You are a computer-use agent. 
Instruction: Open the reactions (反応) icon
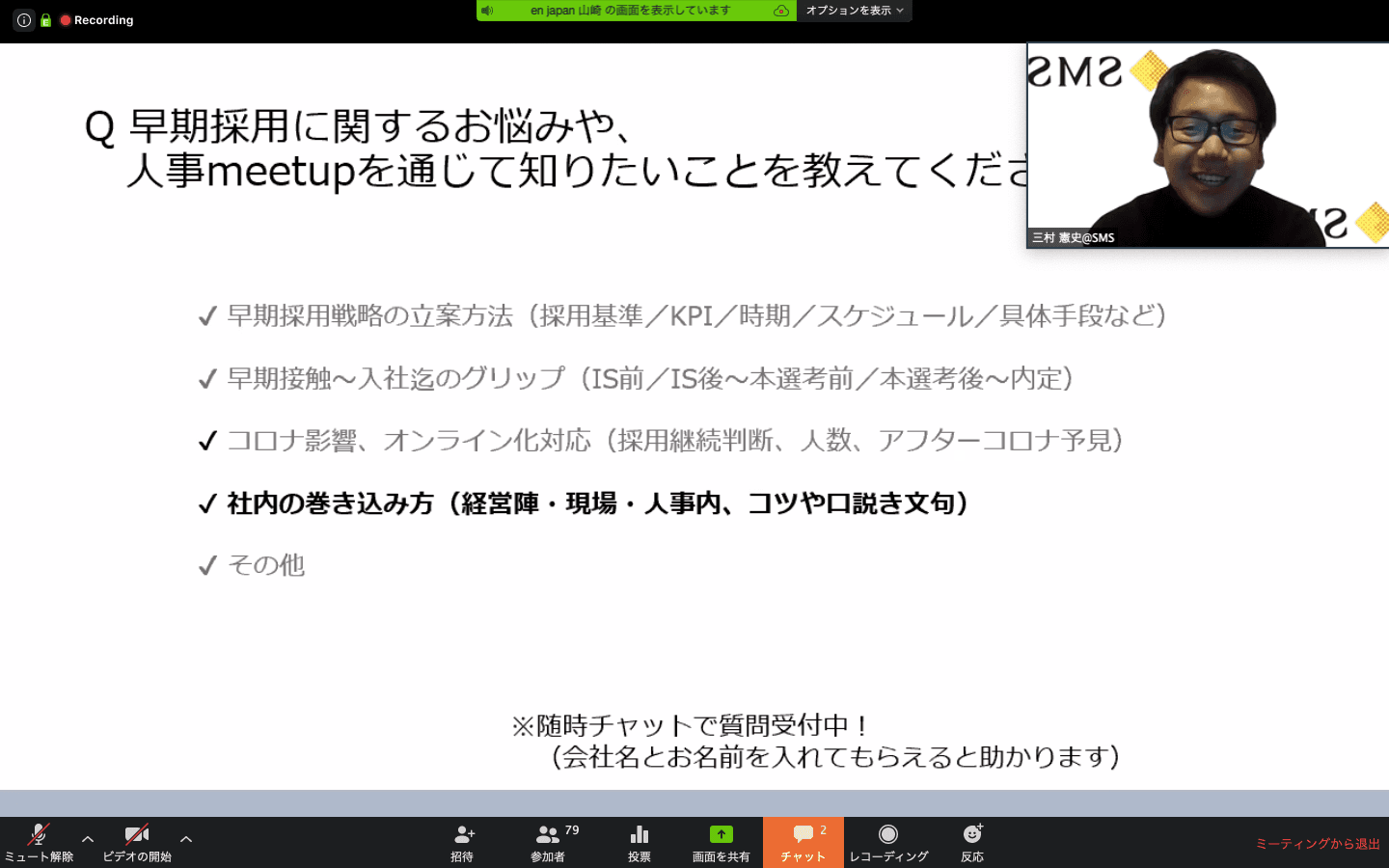pos(972,842)
